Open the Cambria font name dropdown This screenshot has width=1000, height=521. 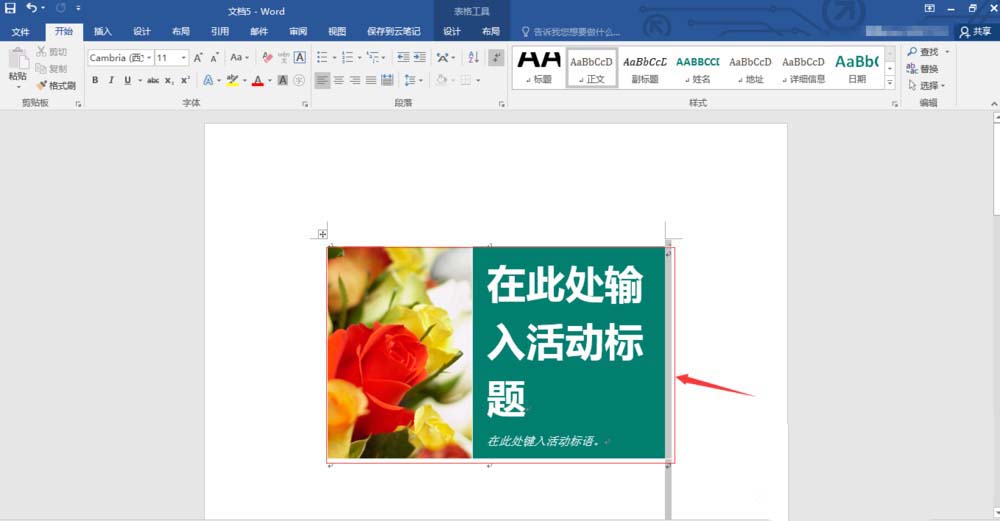148,58
